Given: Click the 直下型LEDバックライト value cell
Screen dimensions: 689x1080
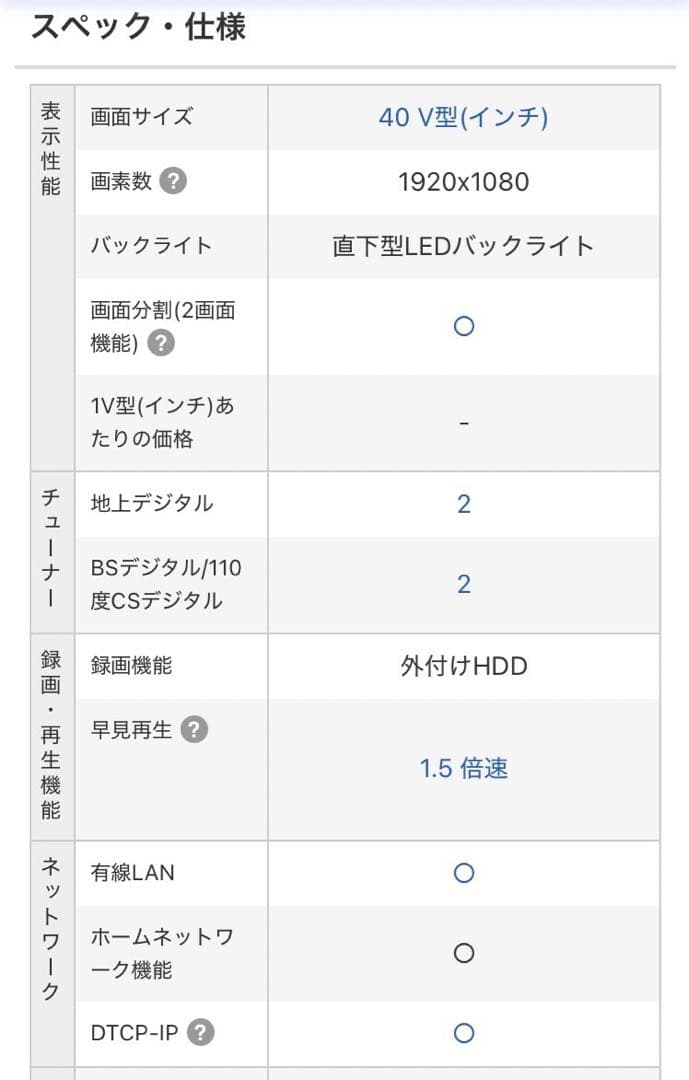Looking at the screenshot, I should (463, 245).
